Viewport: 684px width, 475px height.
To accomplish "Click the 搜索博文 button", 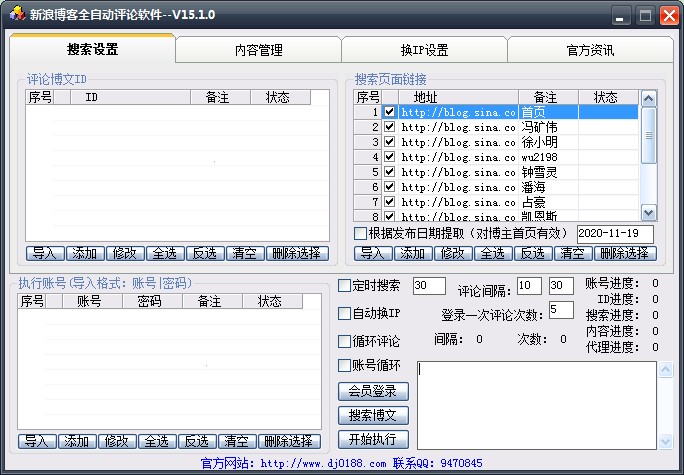I will (373, 415).
